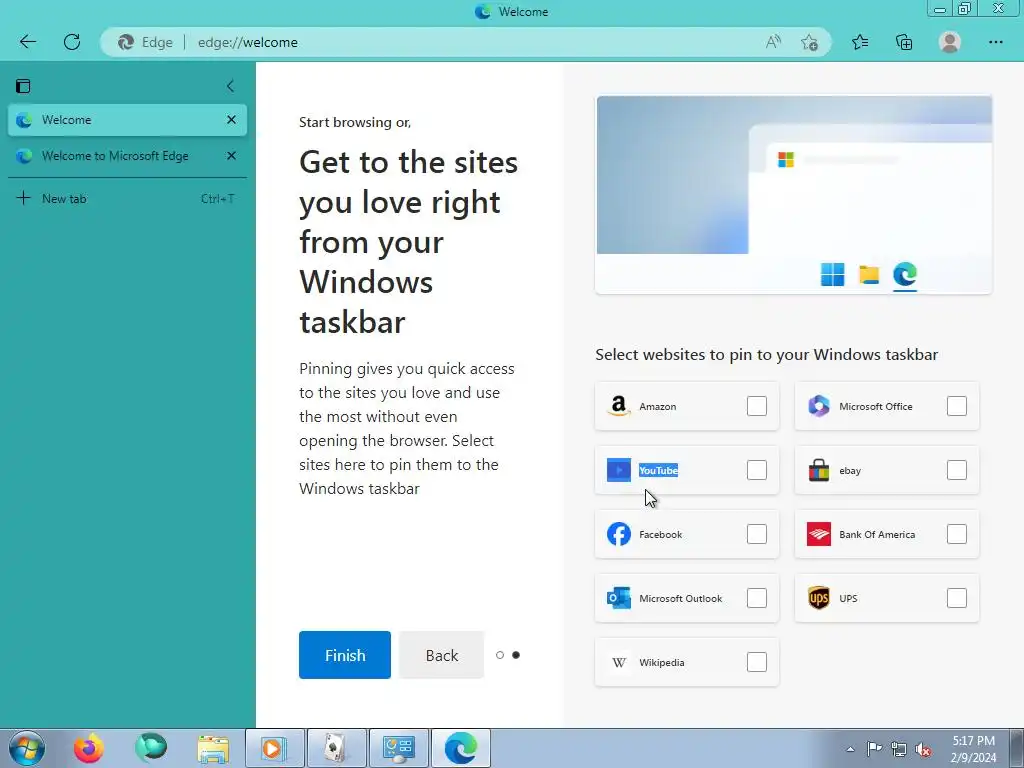The image size is (1024, 768).
Task: Open File Explorer from the taskbar
Action: coord(213,748)
